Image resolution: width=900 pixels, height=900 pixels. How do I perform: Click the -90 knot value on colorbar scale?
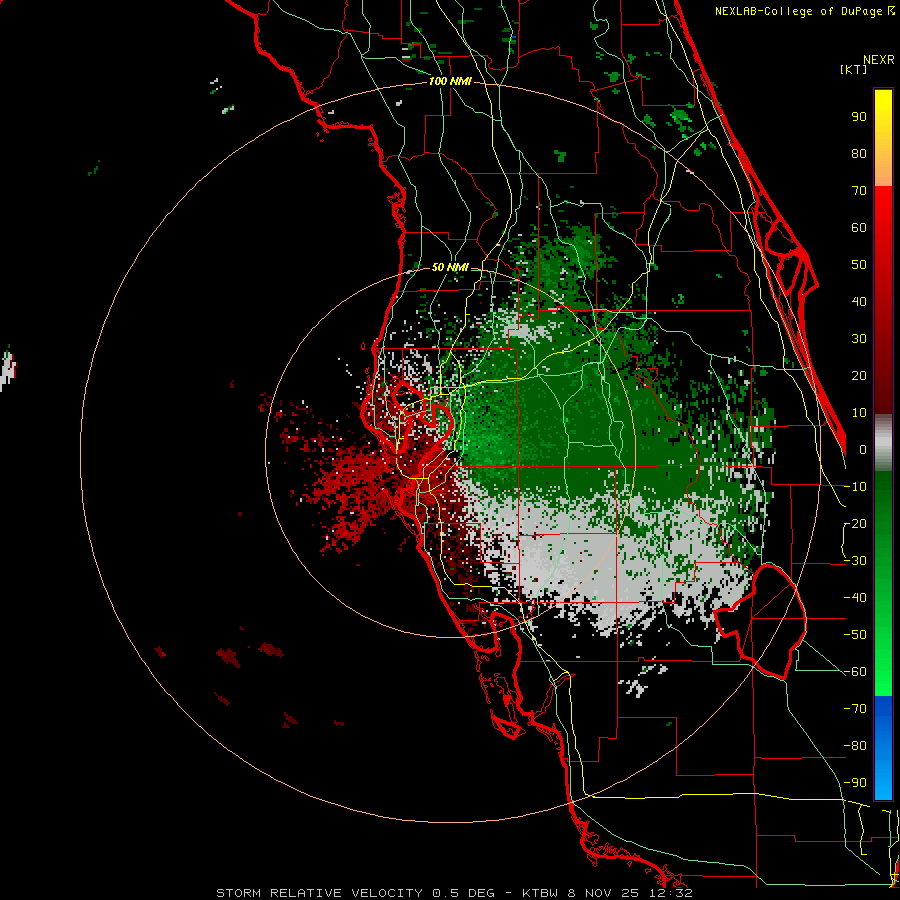pyautogui.click(x=855, y=783)
